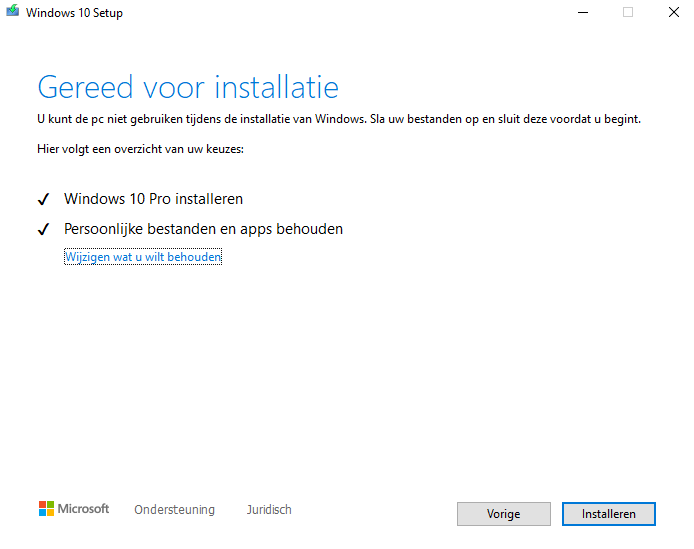Viewport: 694px width, 549px height.
Task: Open the Wijzigen wat u wilt behouden link
Action: (143, 257)
